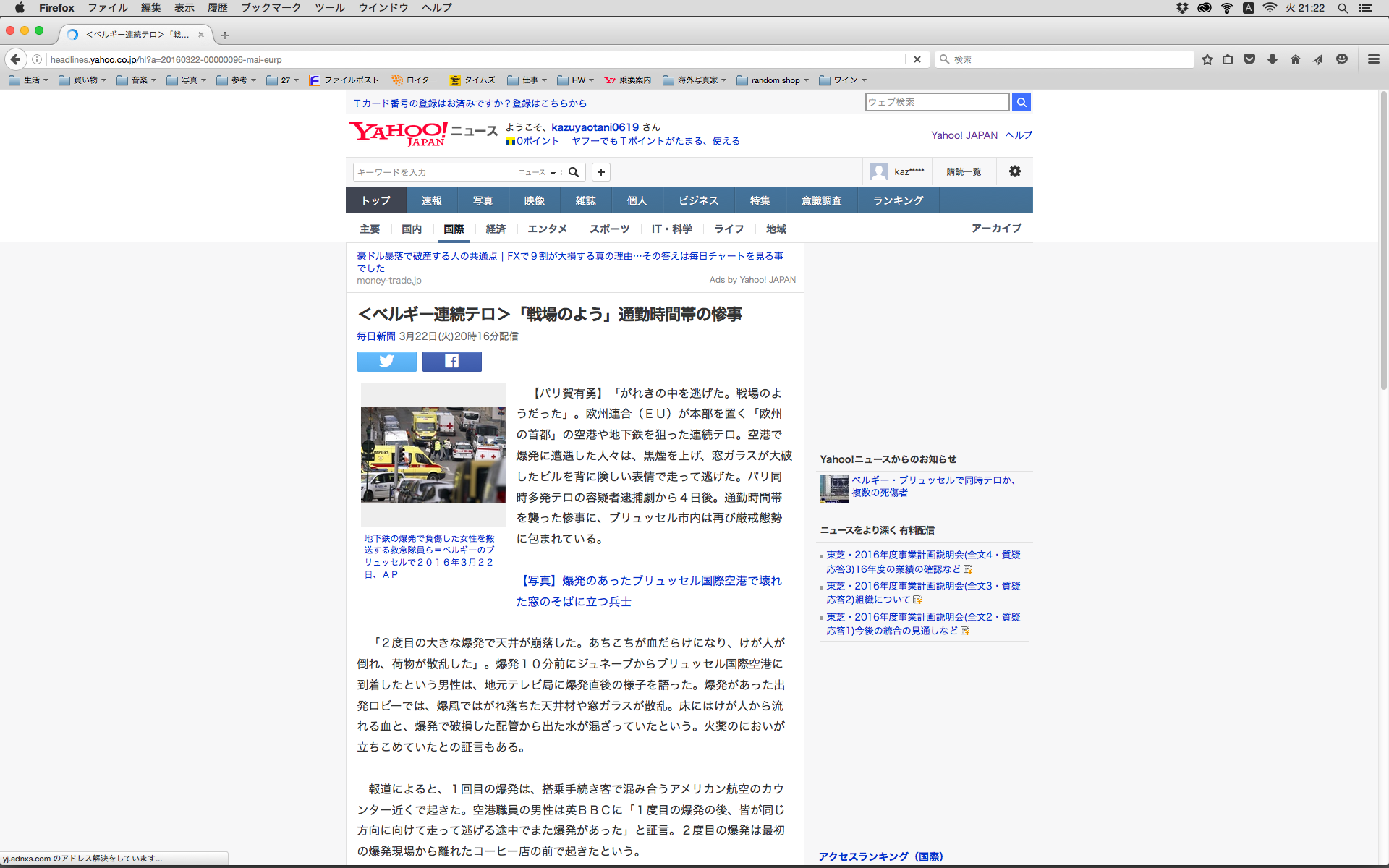Screen dimensions: 1389x868
Task: Open the アーカイブ link
Action: coord(995,228)
